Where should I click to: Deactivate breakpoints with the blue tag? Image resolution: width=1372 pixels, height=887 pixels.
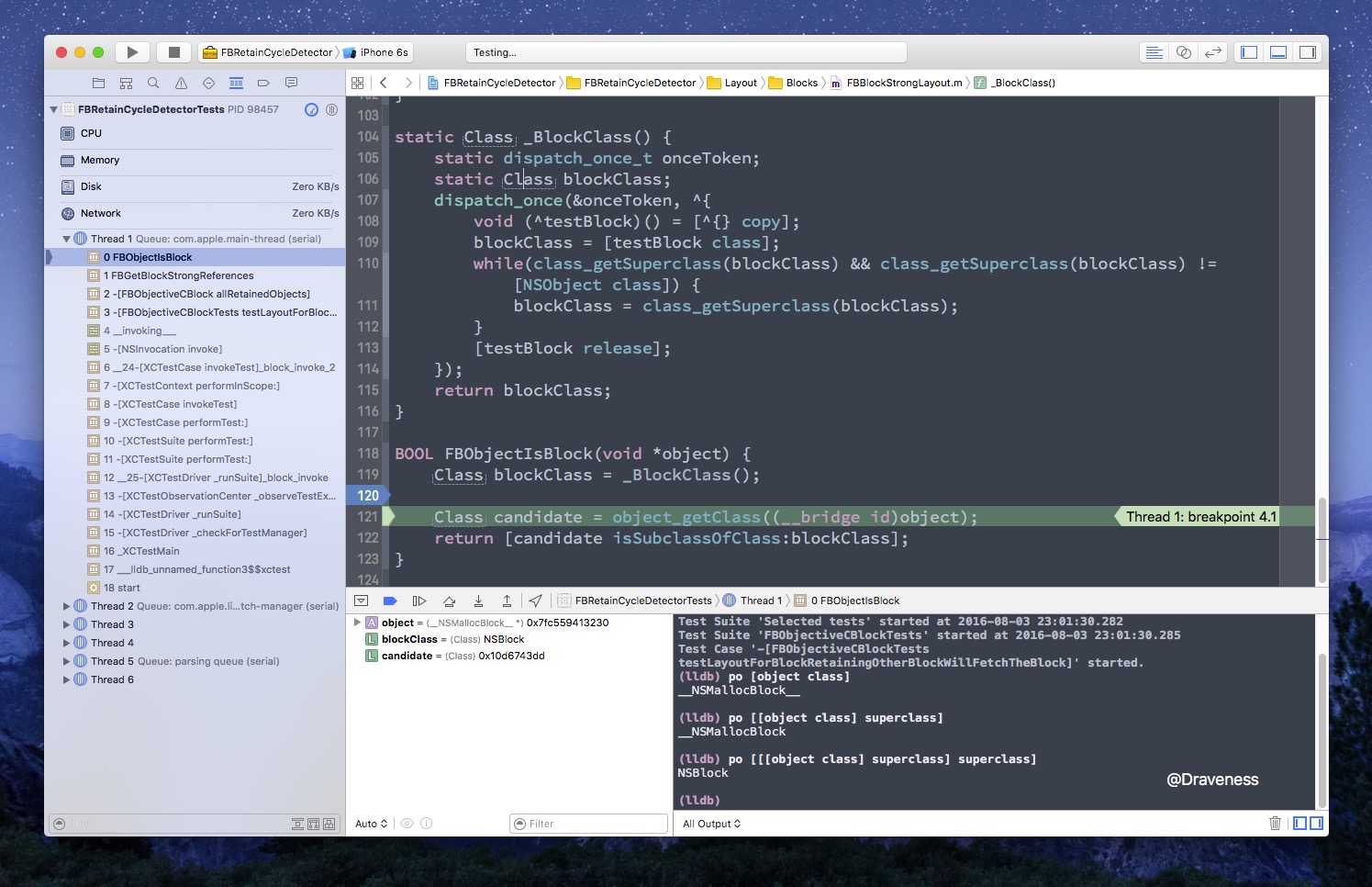(x=390, y=601)
